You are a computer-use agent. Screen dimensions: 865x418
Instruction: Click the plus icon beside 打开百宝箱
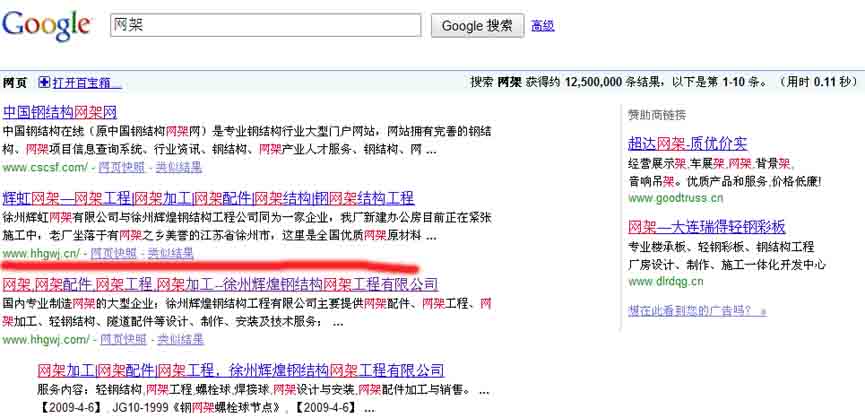44,83
